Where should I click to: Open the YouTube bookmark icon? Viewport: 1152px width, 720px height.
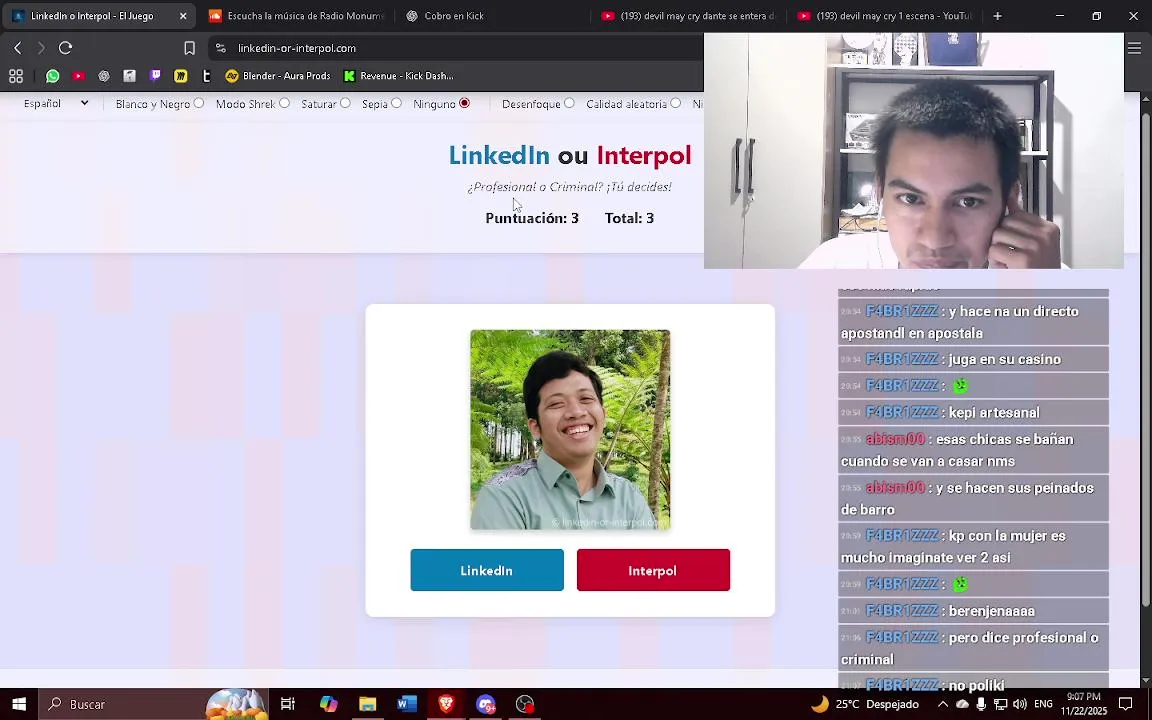(x=78, y=76)
